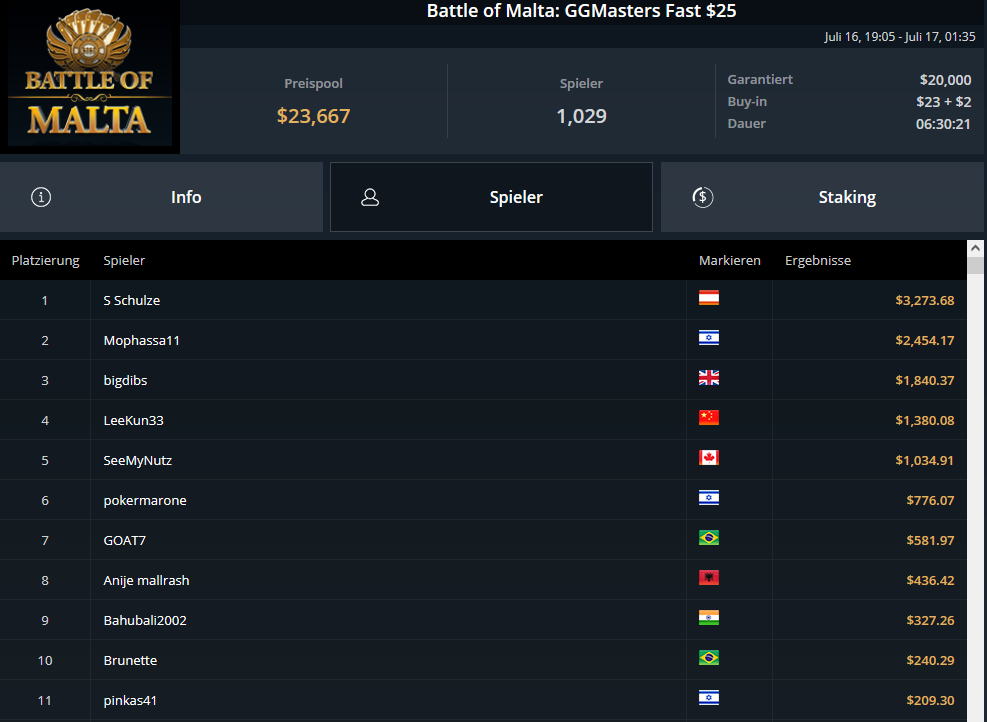Image resolution: width=987 pixels, height=722 pixels.
Task: Click the $436.42 prize amount
Action: [930, 580]
